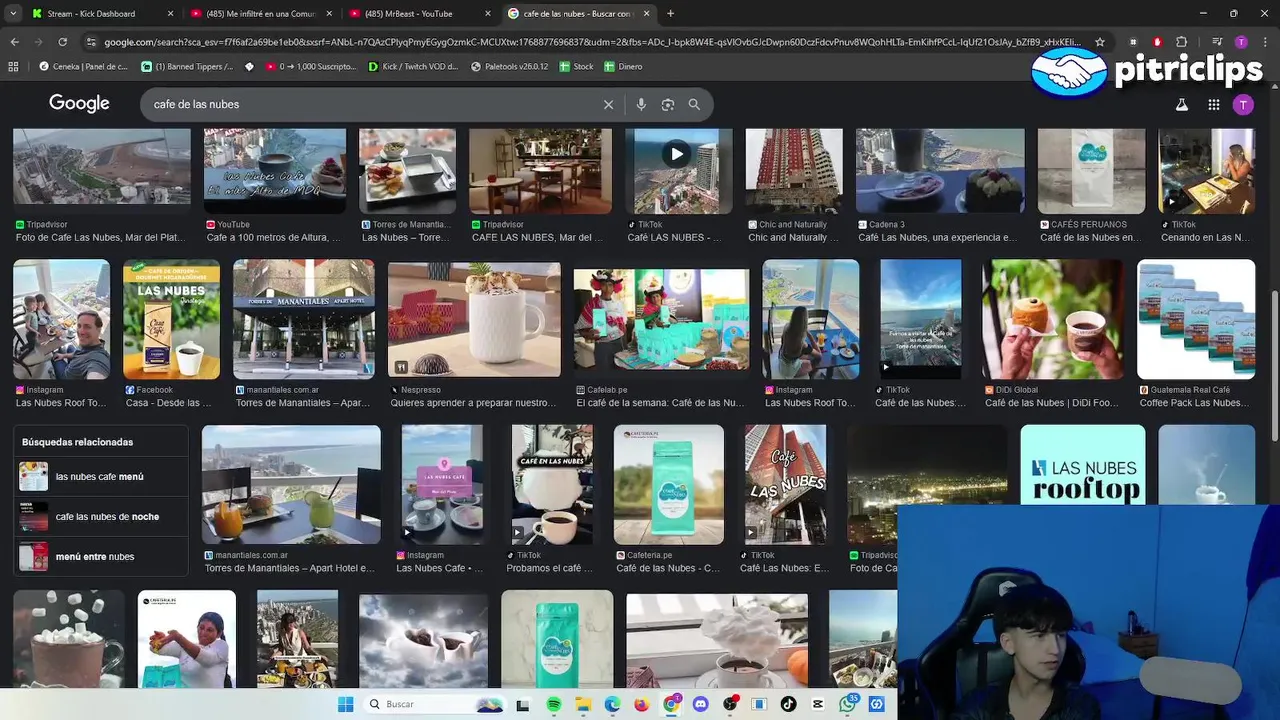Viewport: 1280px width, 720px height.
Task: Open the Cafelab.pe café de la semana image
Action: pos(661,320)
